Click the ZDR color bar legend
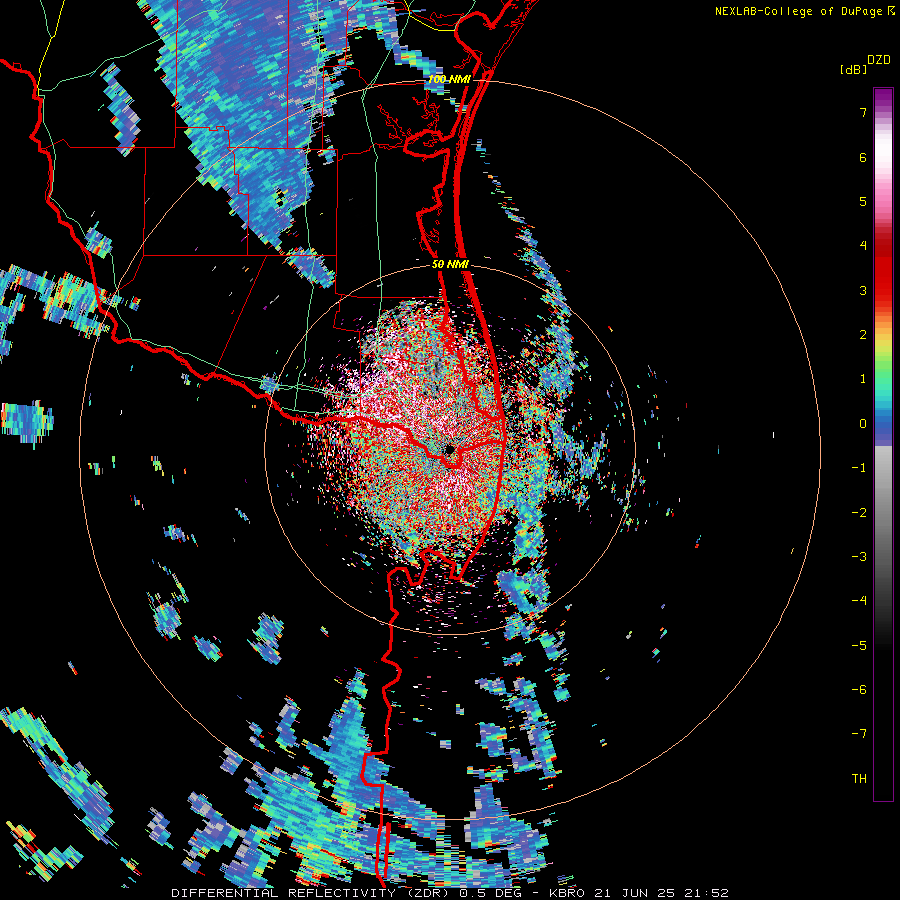The image size is (900, 900). pos(883,444)
